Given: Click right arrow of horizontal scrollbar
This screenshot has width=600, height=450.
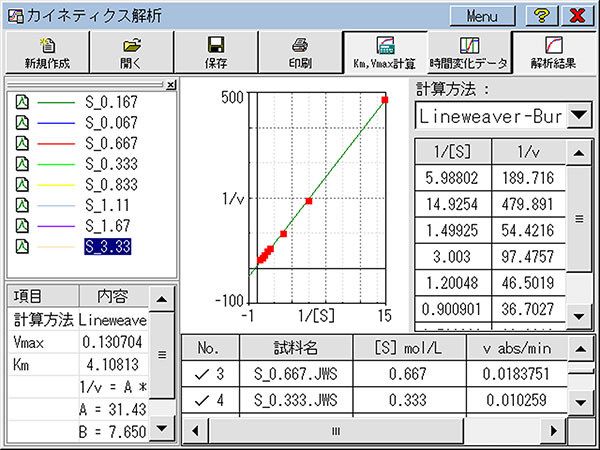Looking at the screenshot, I should click(x=554, y=431).
